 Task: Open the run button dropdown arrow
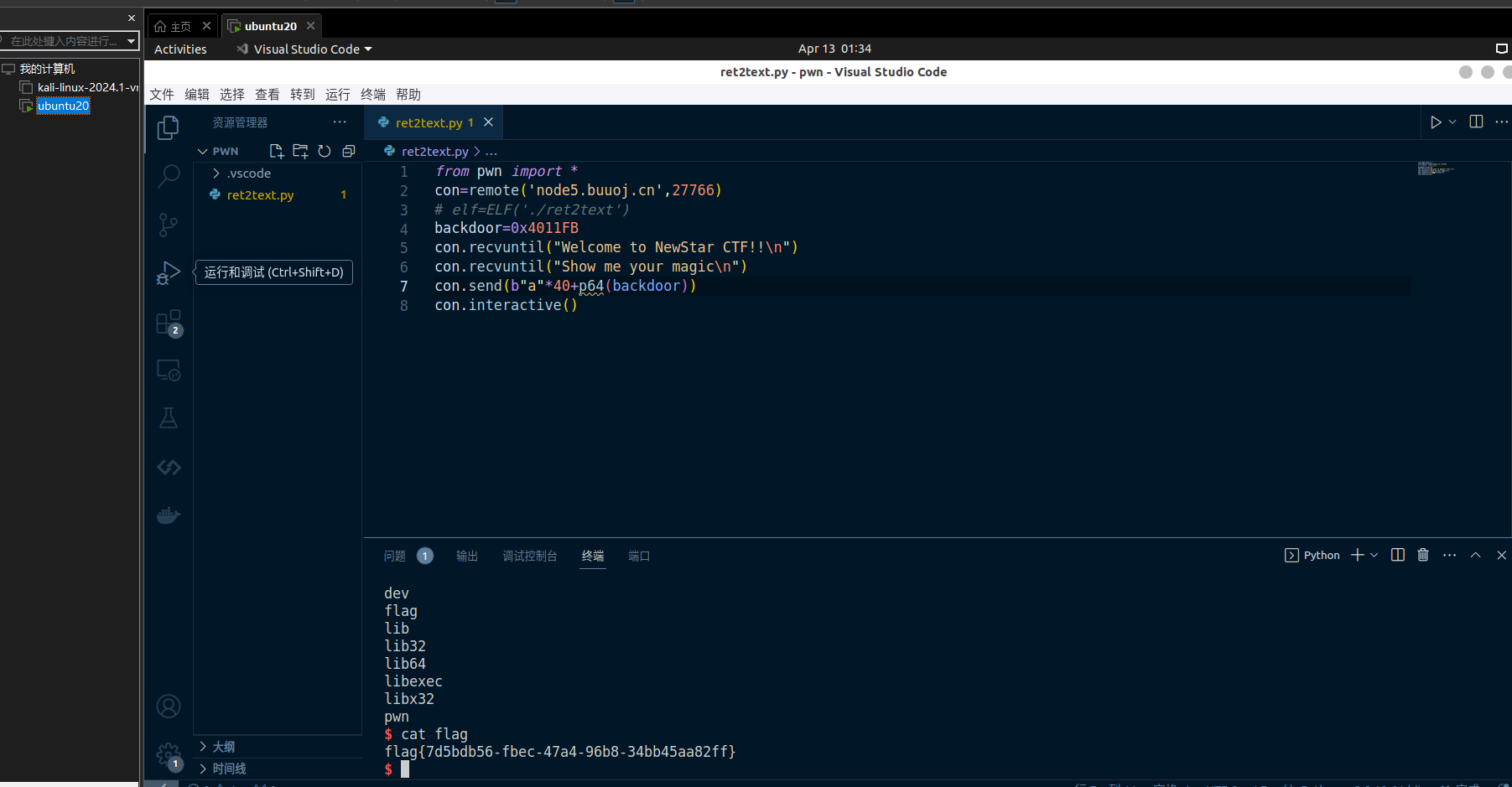[x=1452, y=122]
